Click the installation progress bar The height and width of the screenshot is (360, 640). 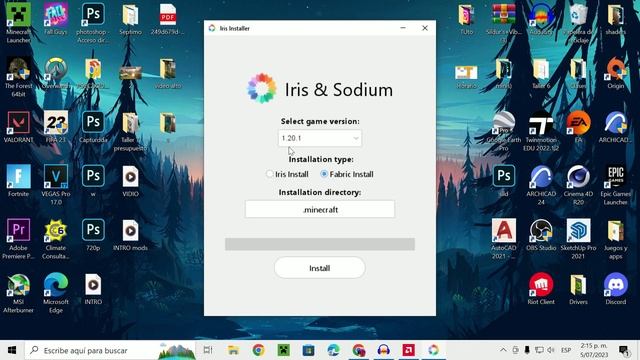[320, 244]
